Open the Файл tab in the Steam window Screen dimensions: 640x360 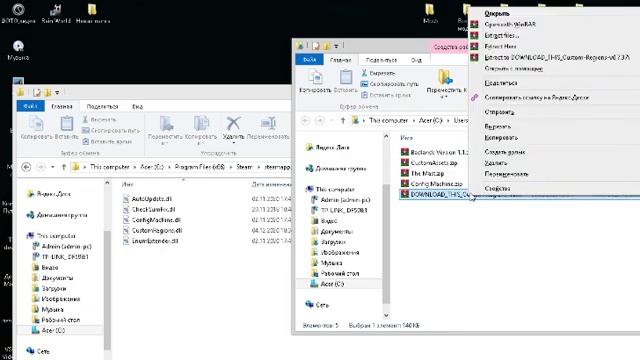point(31,106)
